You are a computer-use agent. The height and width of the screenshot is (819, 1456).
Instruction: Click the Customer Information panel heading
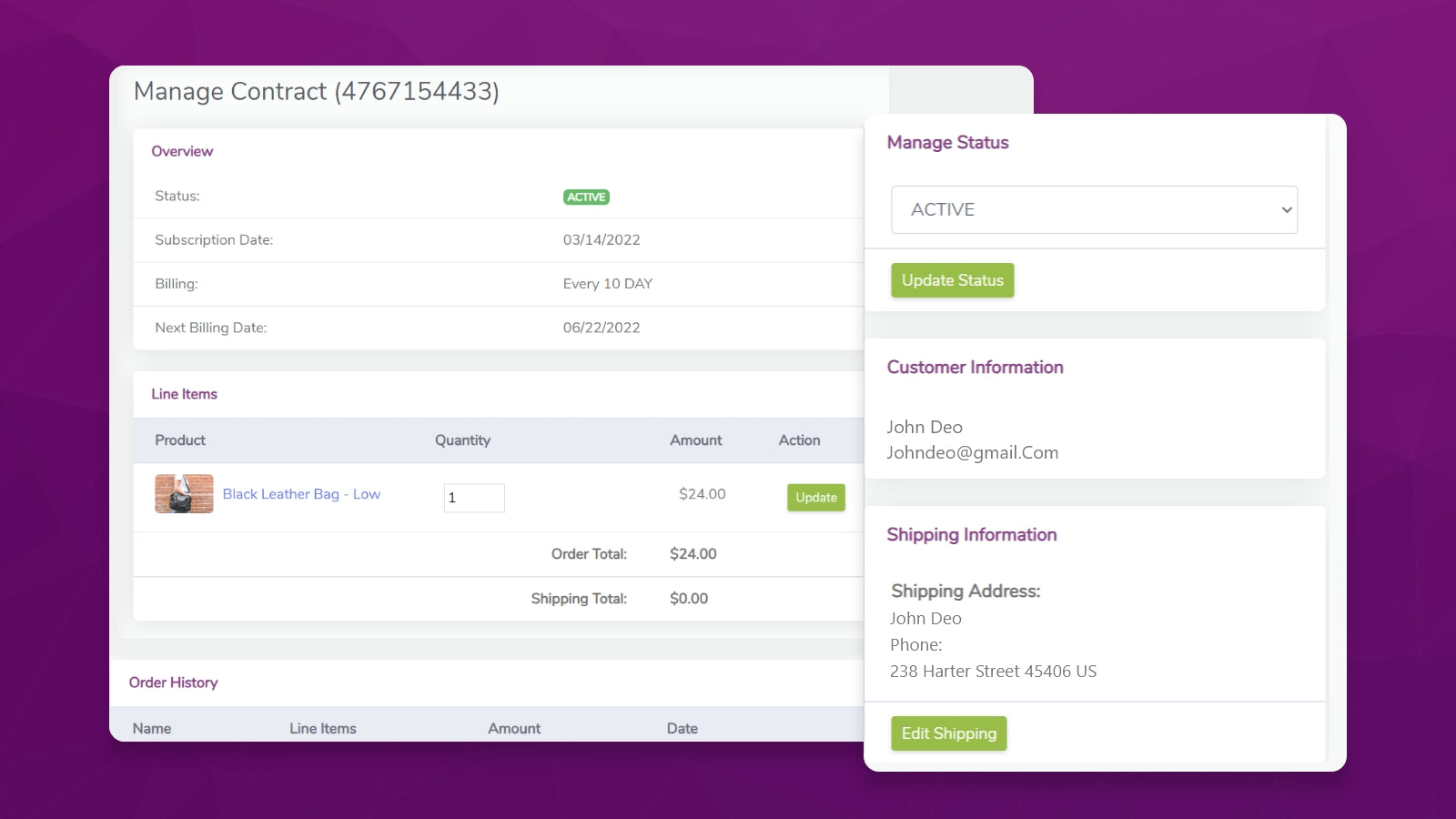tap(975, 367)
